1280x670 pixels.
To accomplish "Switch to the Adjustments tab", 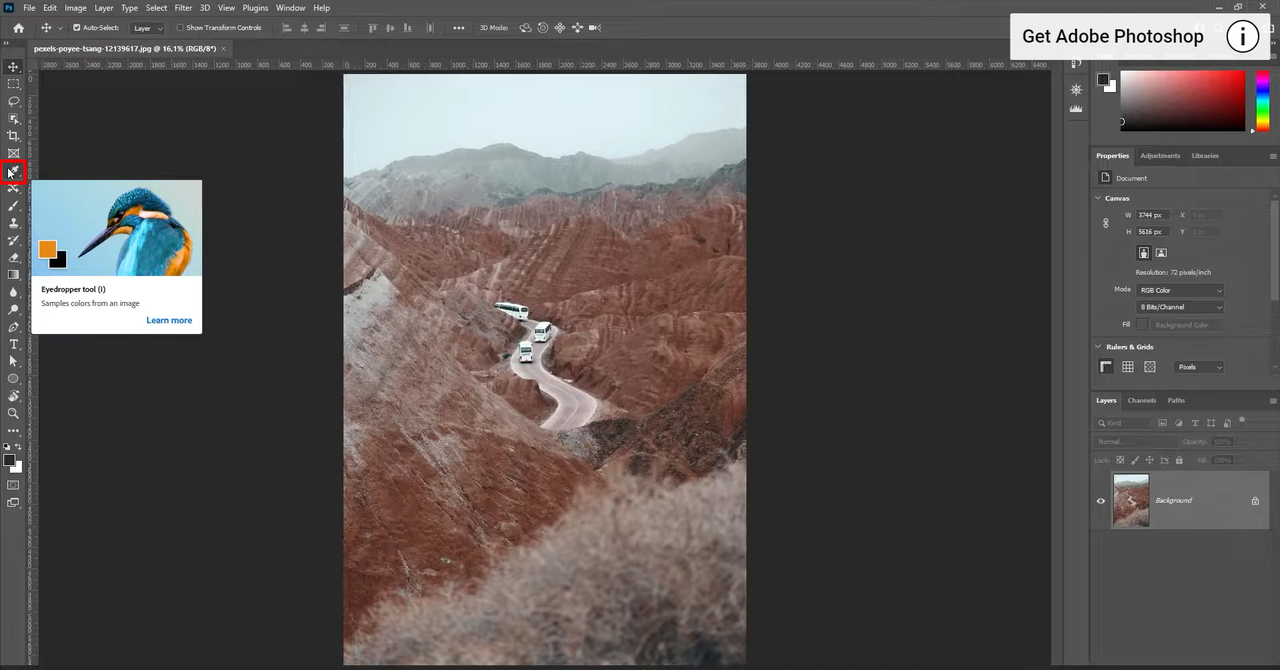I will click(1160, 156).
